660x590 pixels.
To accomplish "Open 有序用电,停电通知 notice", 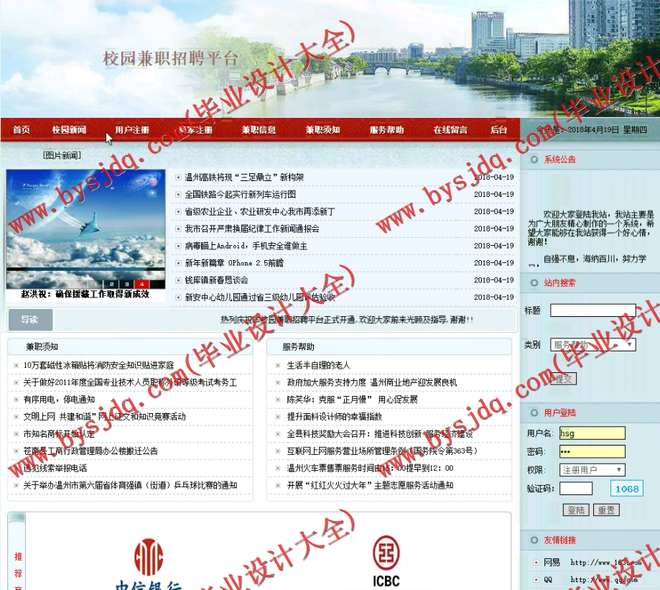I will (59, 399).
